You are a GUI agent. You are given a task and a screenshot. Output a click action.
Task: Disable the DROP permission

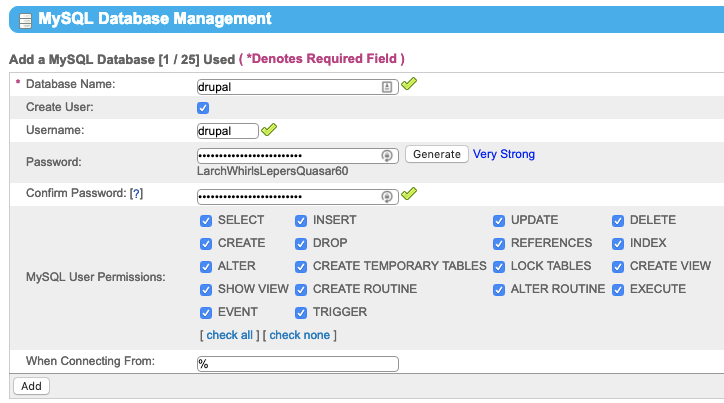click(301, 243)
